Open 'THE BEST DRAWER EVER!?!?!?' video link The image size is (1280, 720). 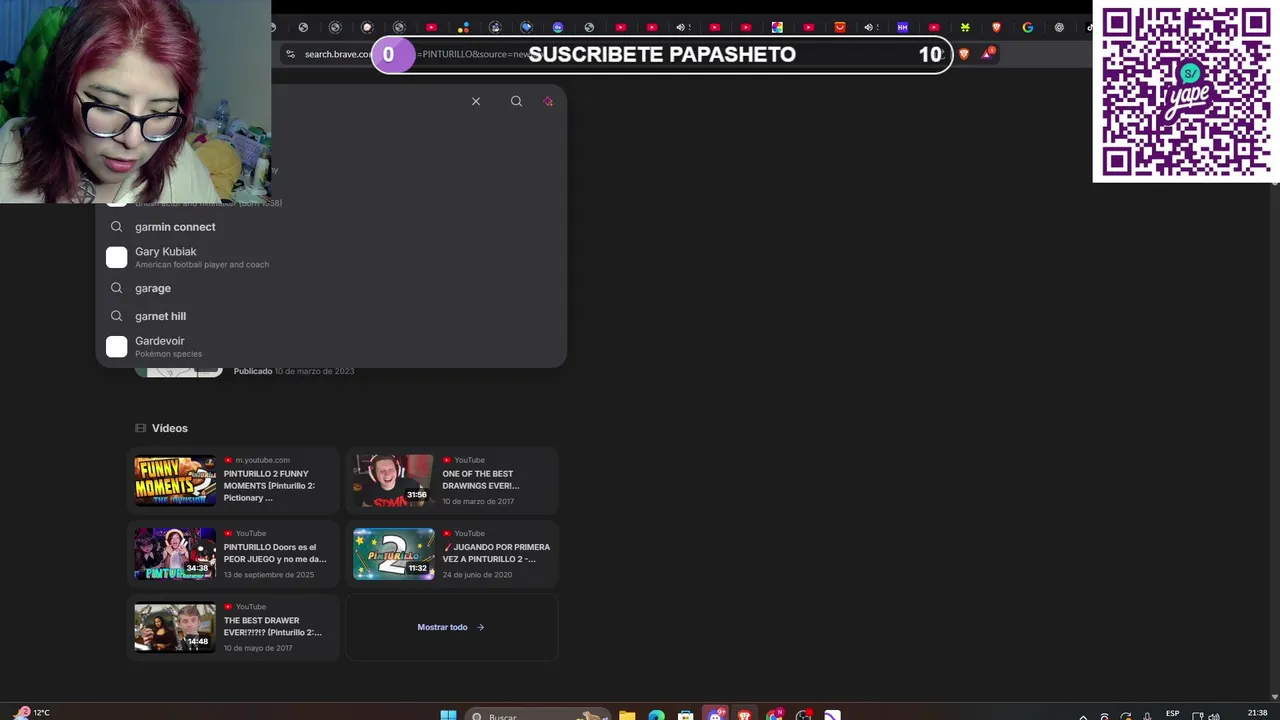coord(273,626)
